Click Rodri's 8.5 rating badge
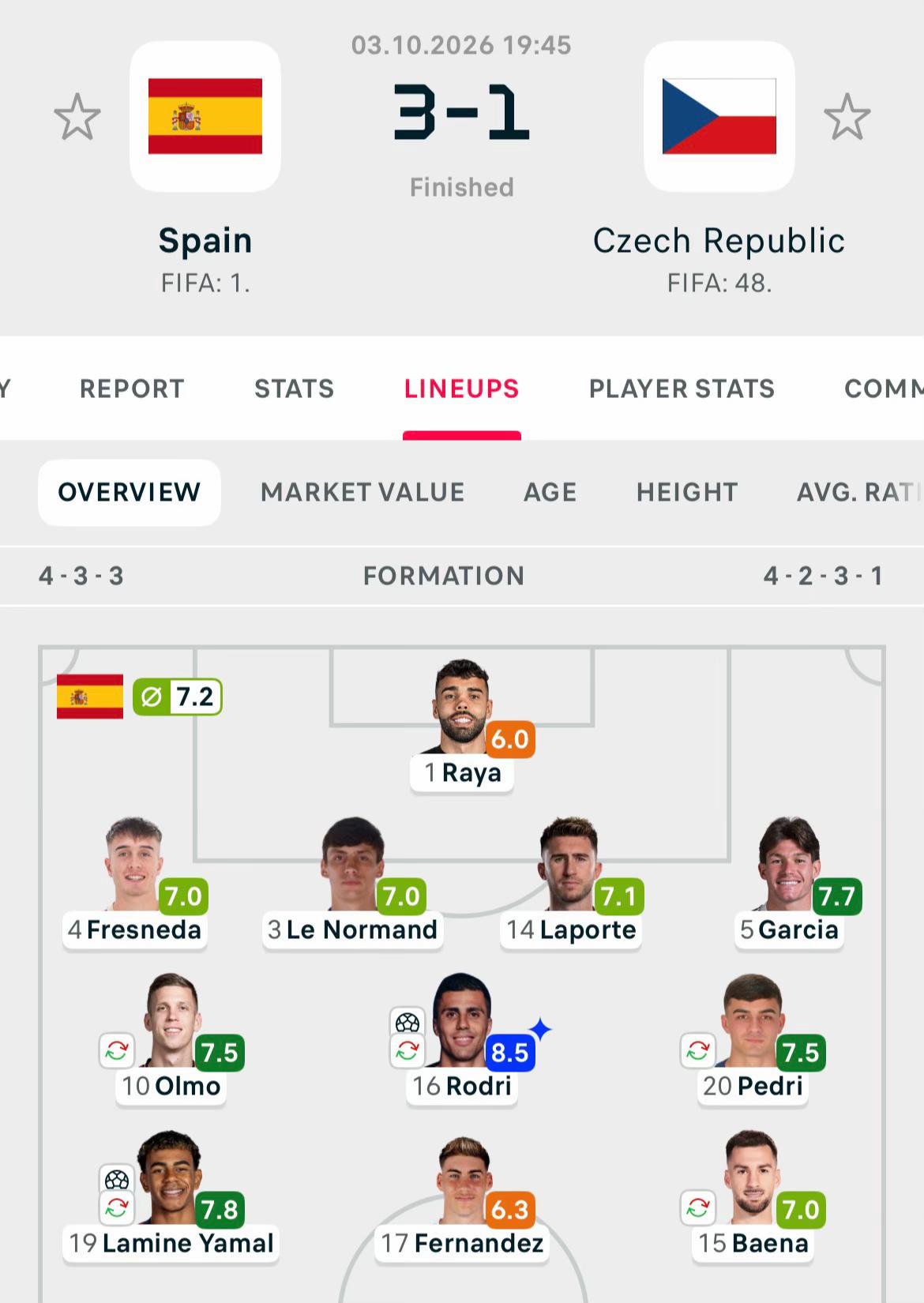The width and height of the screenshot is (924, 1303). point(509,1053)
